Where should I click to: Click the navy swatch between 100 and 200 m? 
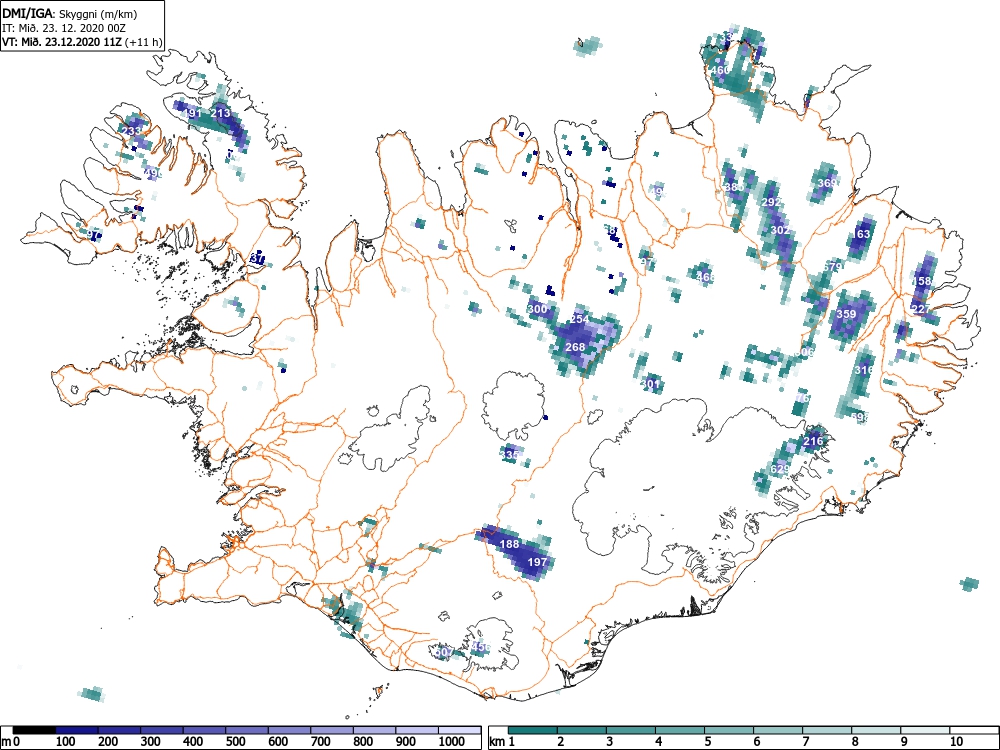(x=77, y=730)
